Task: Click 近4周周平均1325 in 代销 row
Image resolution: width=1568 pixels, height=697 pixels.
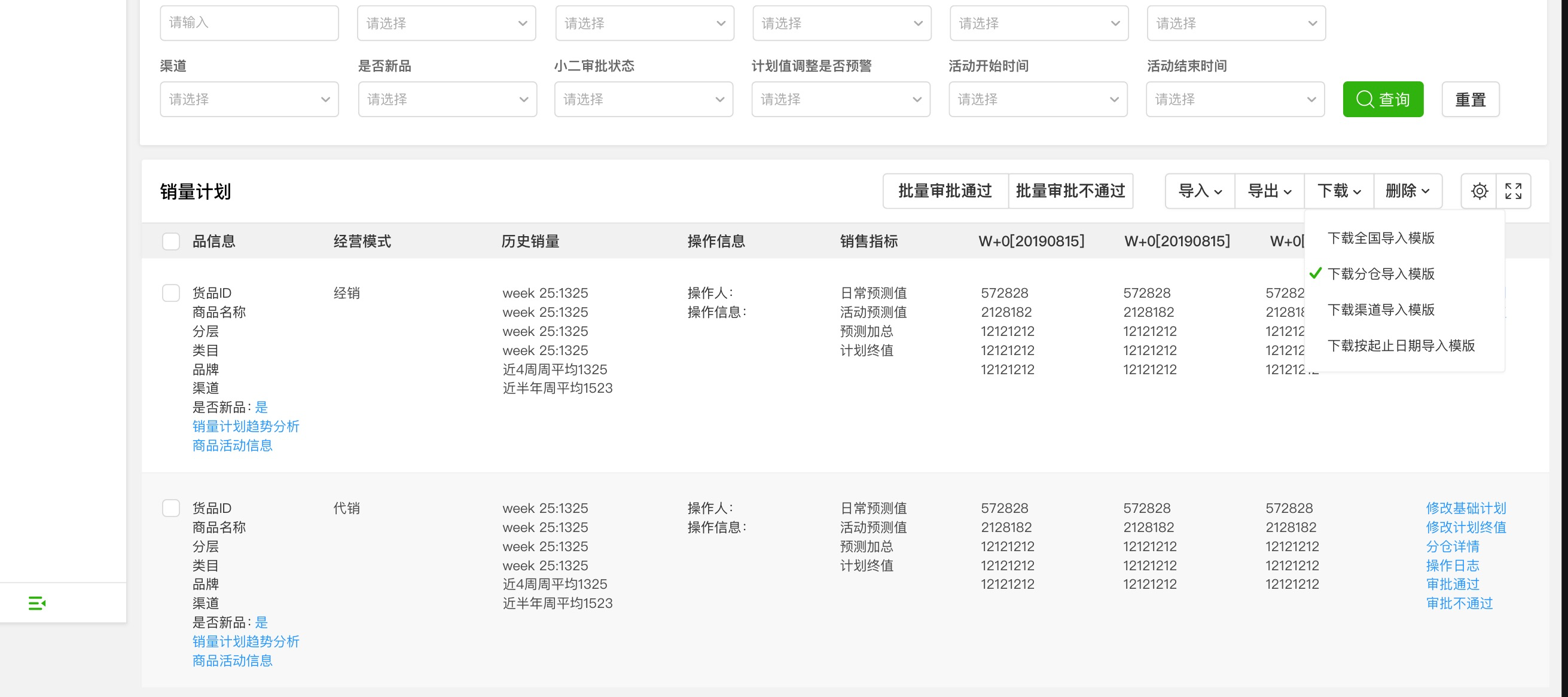Action: 554,584
